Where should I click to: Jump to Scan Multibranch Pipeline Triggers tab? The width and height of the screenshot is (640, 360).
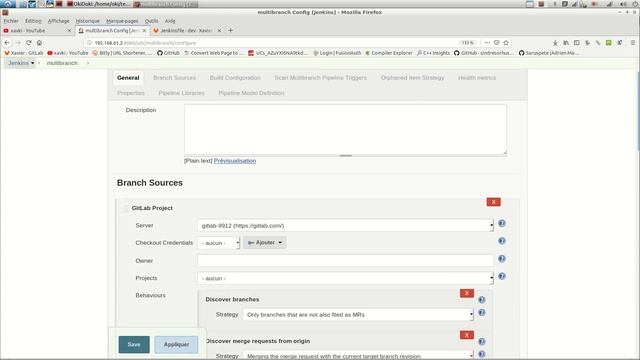320,78
